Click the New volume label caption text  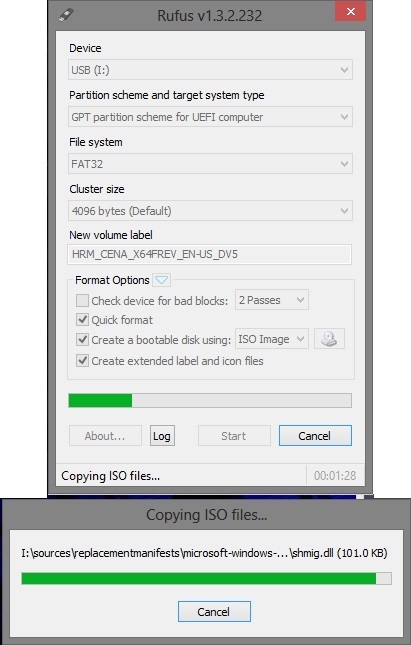click(111, 235)
